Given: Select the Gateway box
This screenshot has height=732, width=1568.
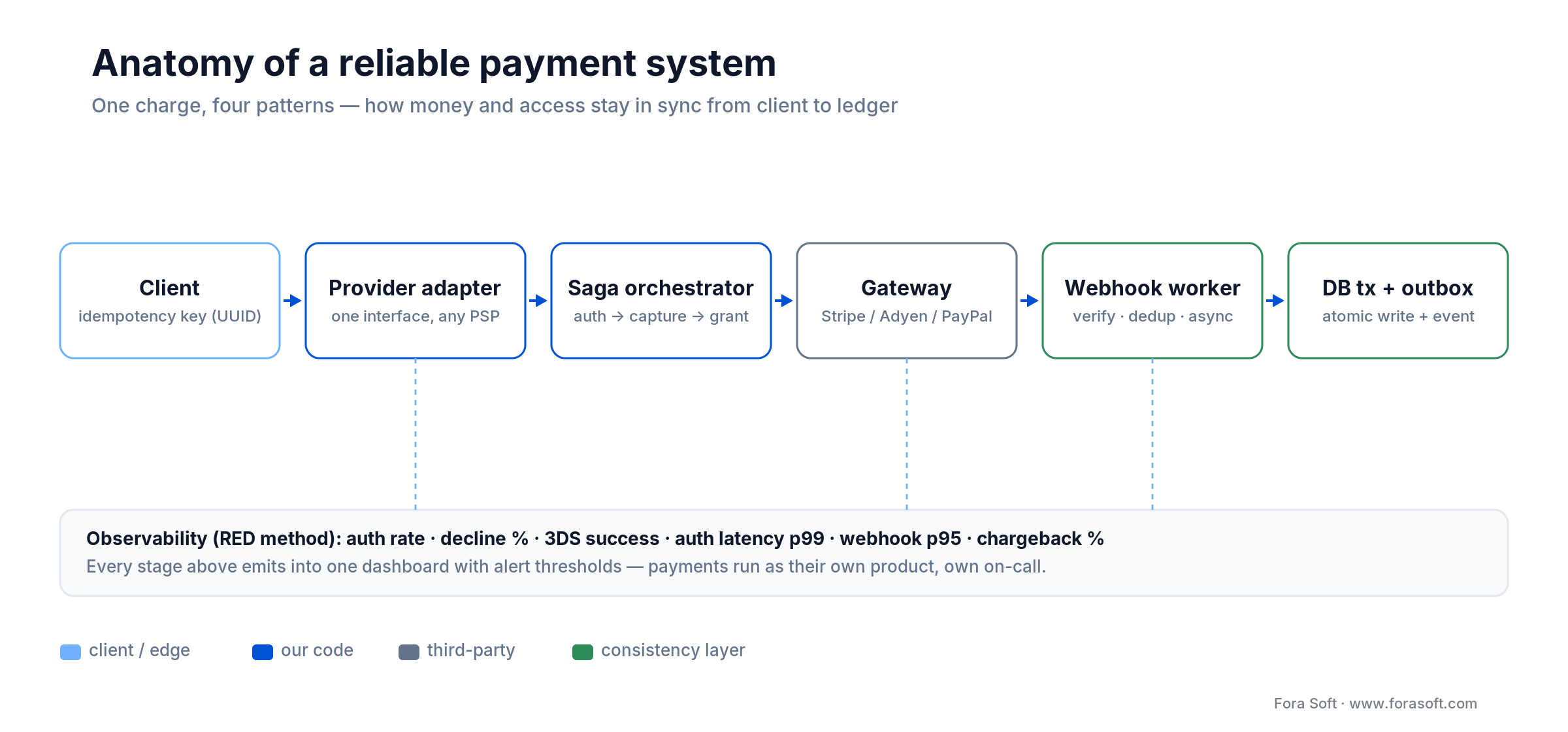Looking at the screenshot, I should tap(907, 301).
